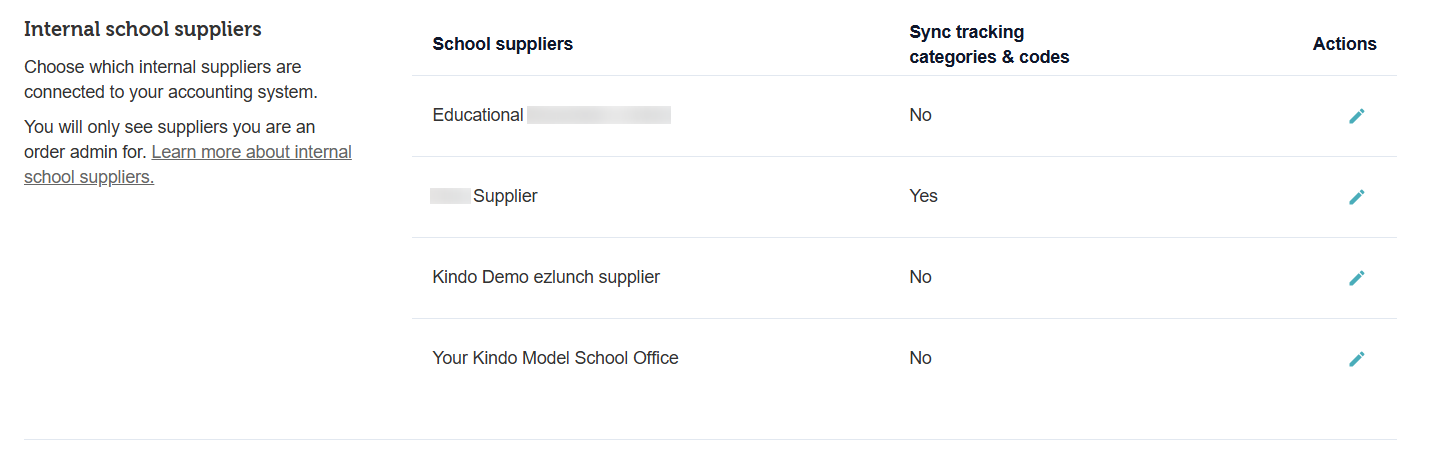
Task: Click the blurred text beside Educational
Action: pos(598,115)
